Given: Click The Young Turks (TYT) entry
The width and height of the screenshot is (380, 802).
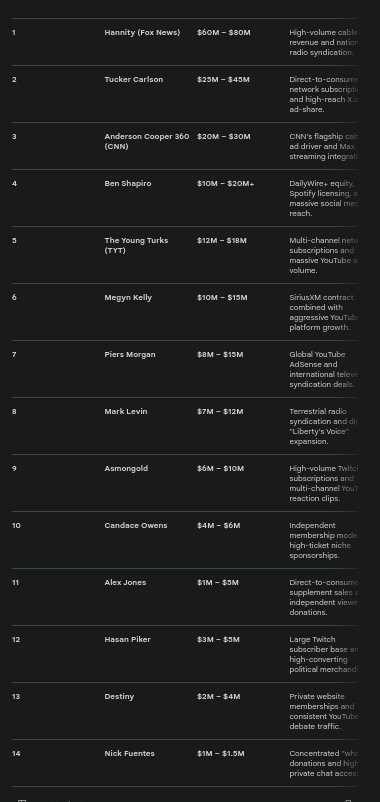Looking at the screenshot, I should pos(136,246).
